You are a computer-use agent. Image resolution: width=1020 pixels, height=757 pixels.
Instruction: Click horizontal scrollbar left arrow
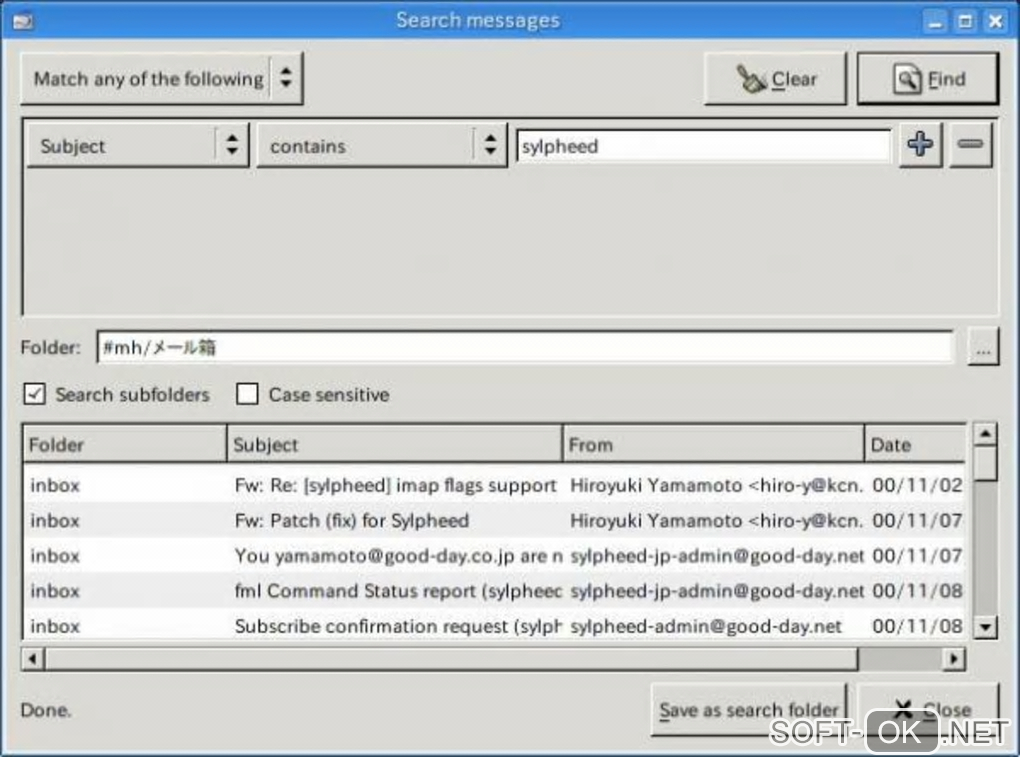click(33, 659)
